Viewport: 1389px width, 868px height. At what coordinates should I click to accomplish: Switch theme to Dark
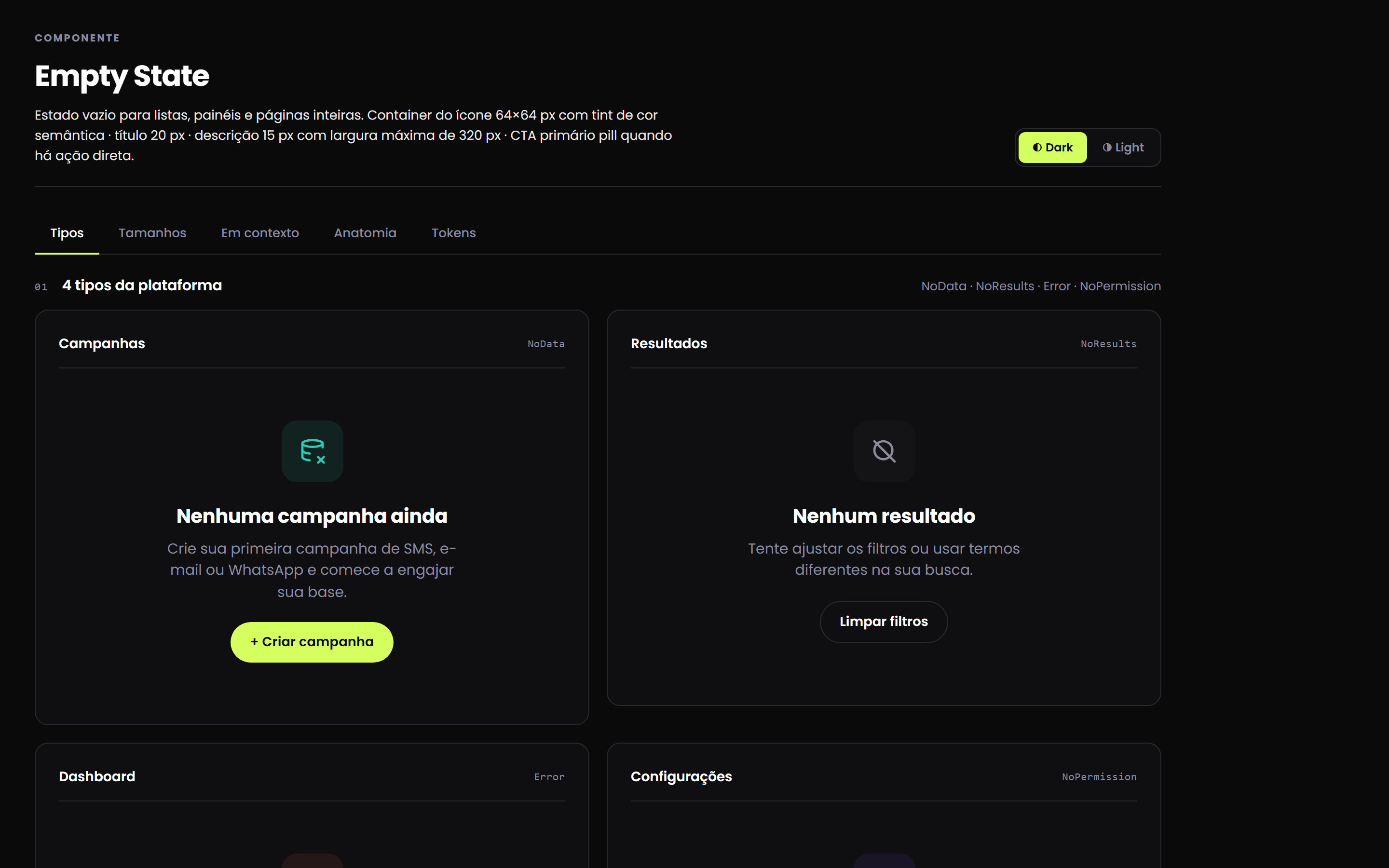tap(1052, 148)
